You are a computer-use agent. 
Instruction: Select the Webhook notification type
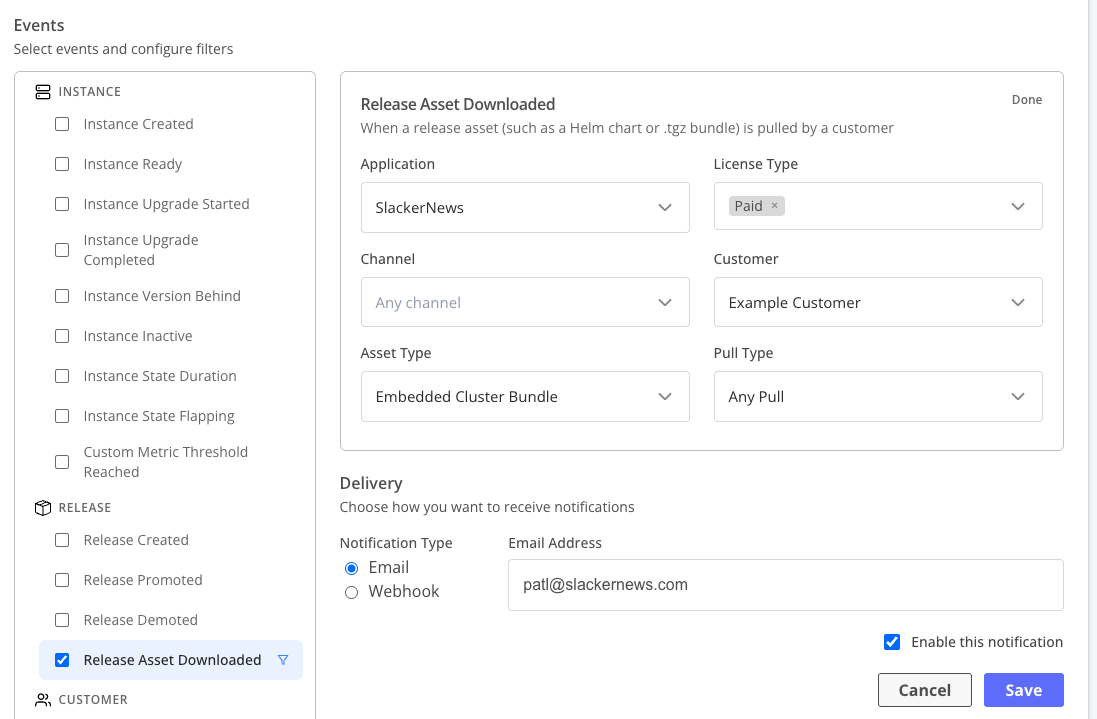[351, 592]
